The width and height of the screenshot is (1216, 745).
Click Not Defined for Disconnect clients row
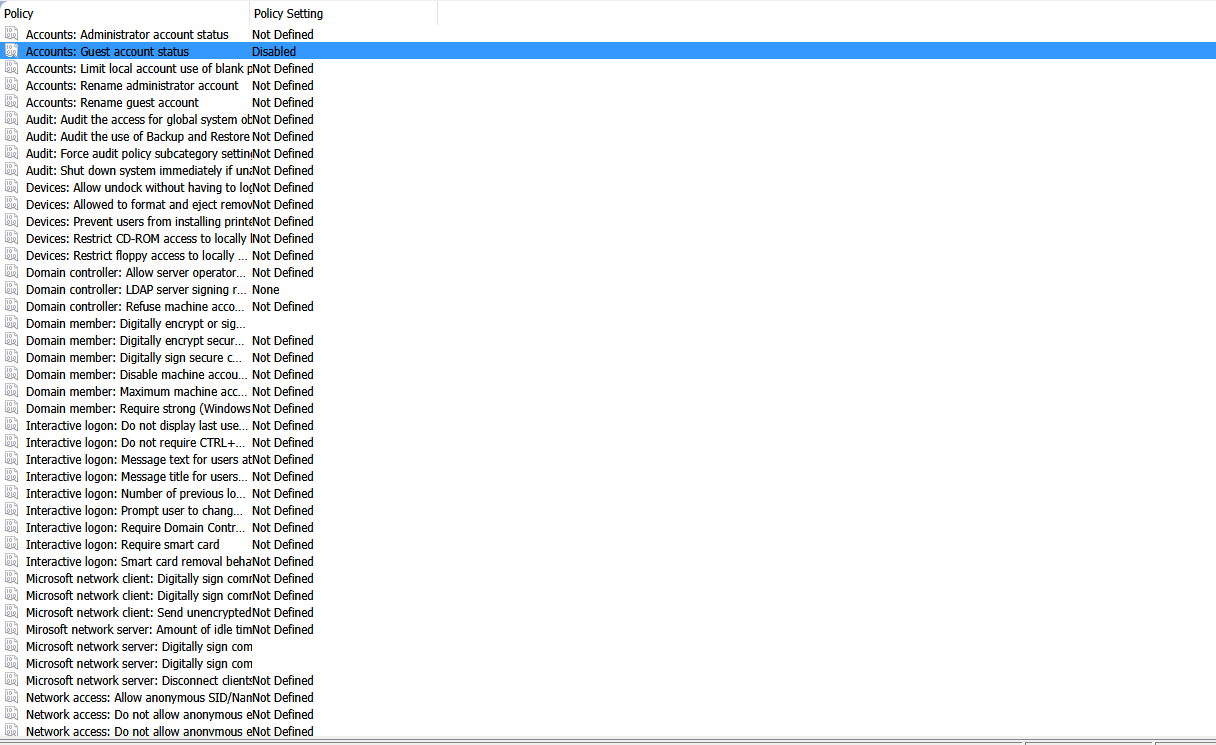point(283,680)
